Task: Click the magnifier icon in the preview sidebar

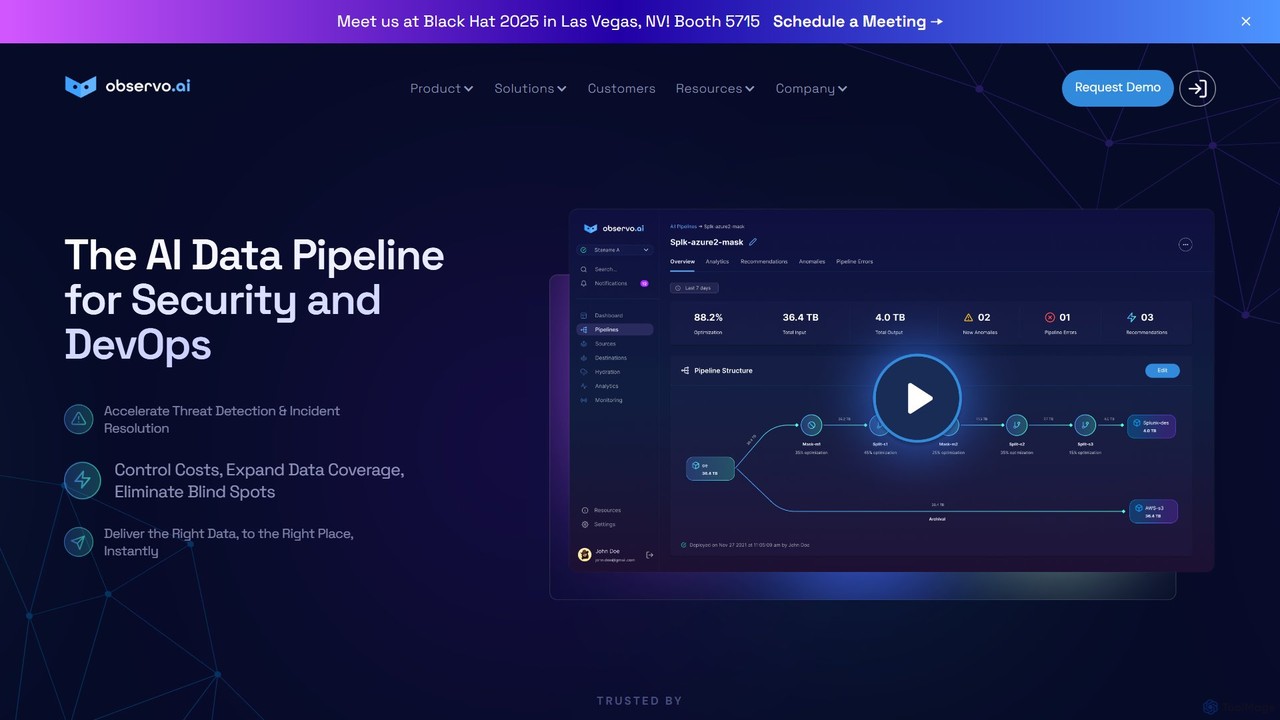Action: pyautogui.click(x=584, y=269)
